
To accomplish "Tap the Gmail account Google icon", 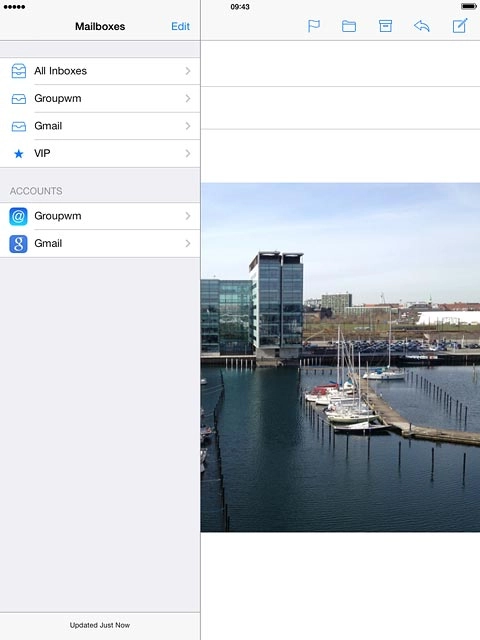I will click(x=18, y=244).
